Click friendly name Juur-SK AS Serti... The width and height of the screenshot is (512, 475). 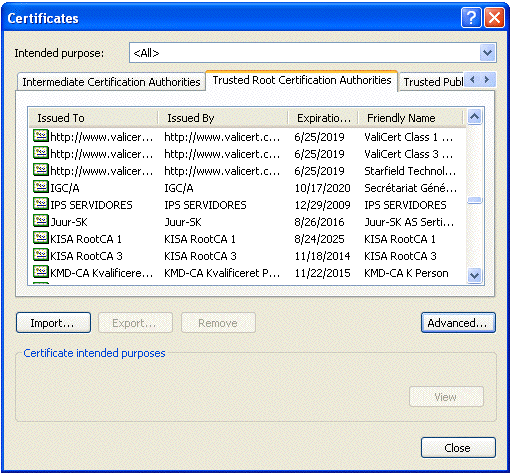pos(409,222)
